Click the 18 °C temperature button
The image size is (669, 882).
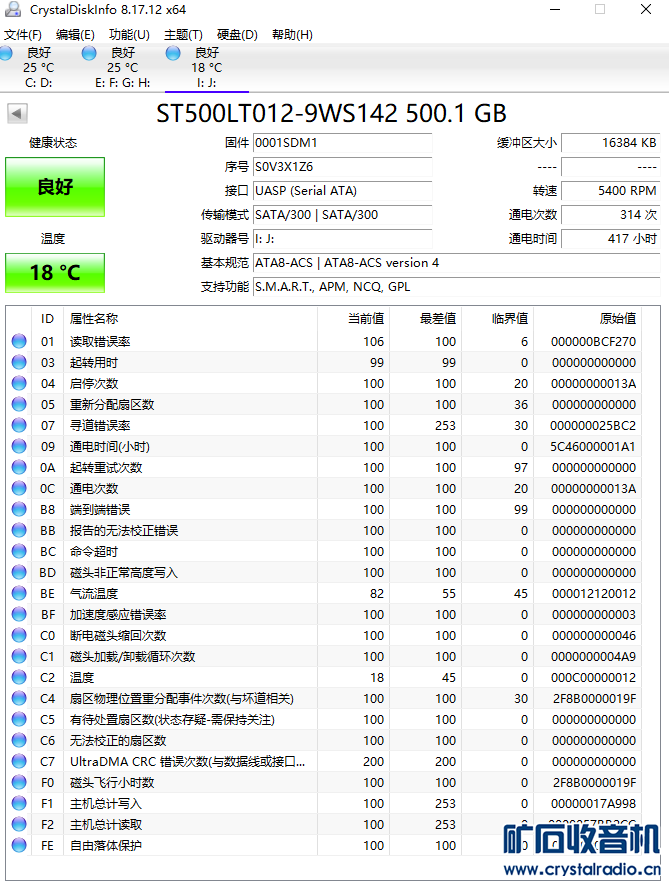coord(55,273)
